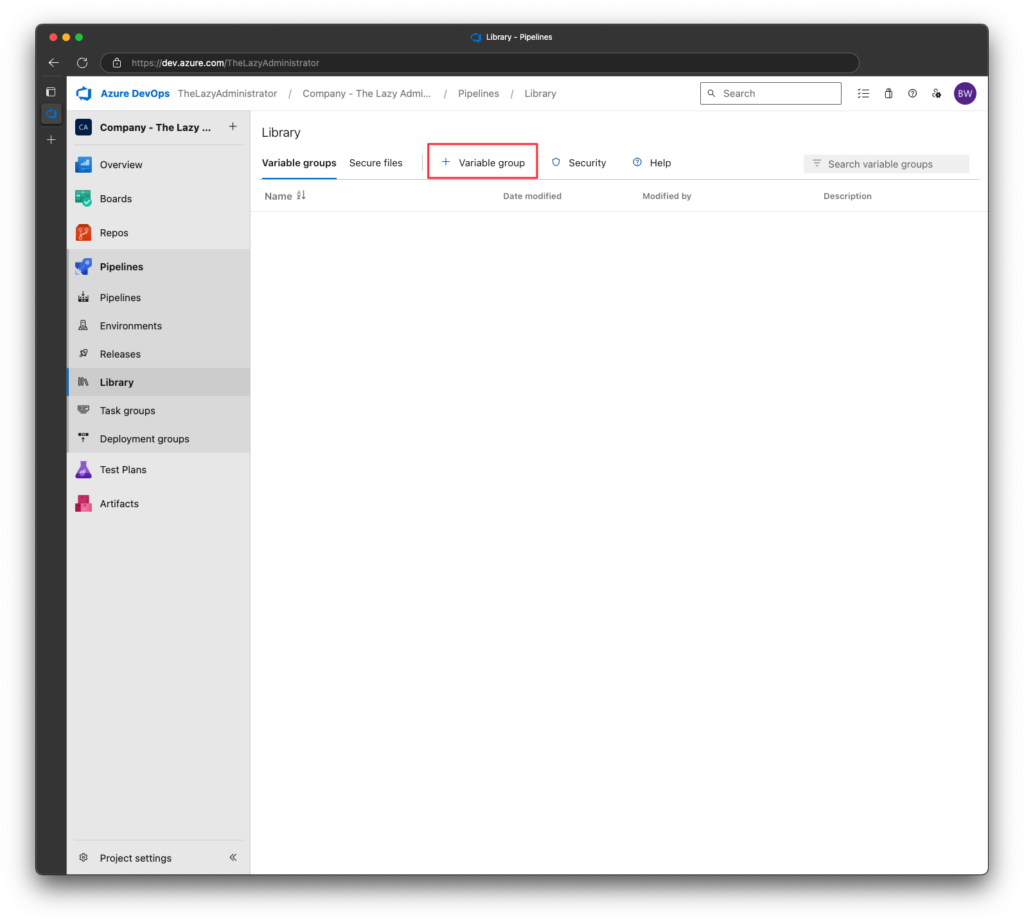Click the Help button in Library toolbar
1024x922 pixels.
tap(652, 163)
